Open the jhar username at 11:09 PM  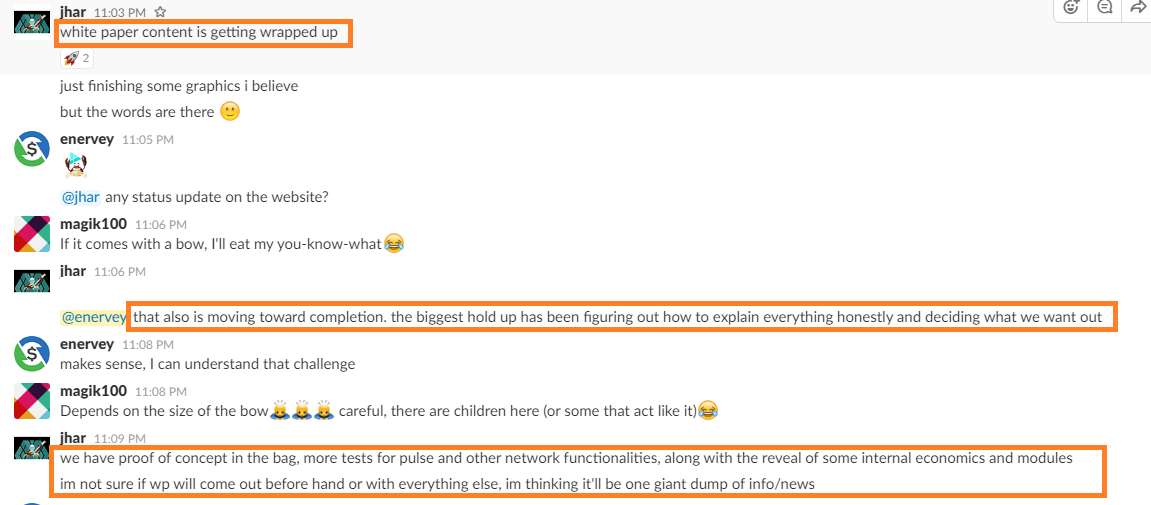click(73, 437)
